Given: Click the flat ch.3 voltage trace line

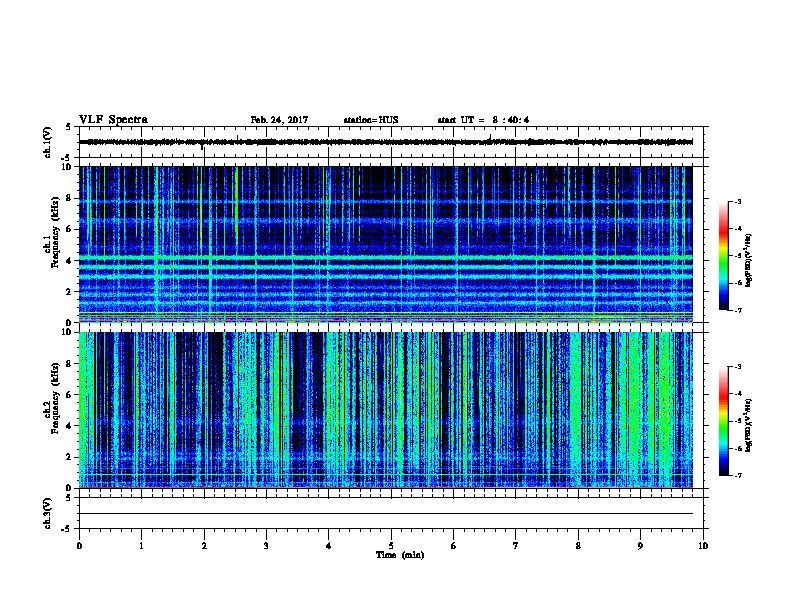Looking at the screenshot, I should click(386, 514).
